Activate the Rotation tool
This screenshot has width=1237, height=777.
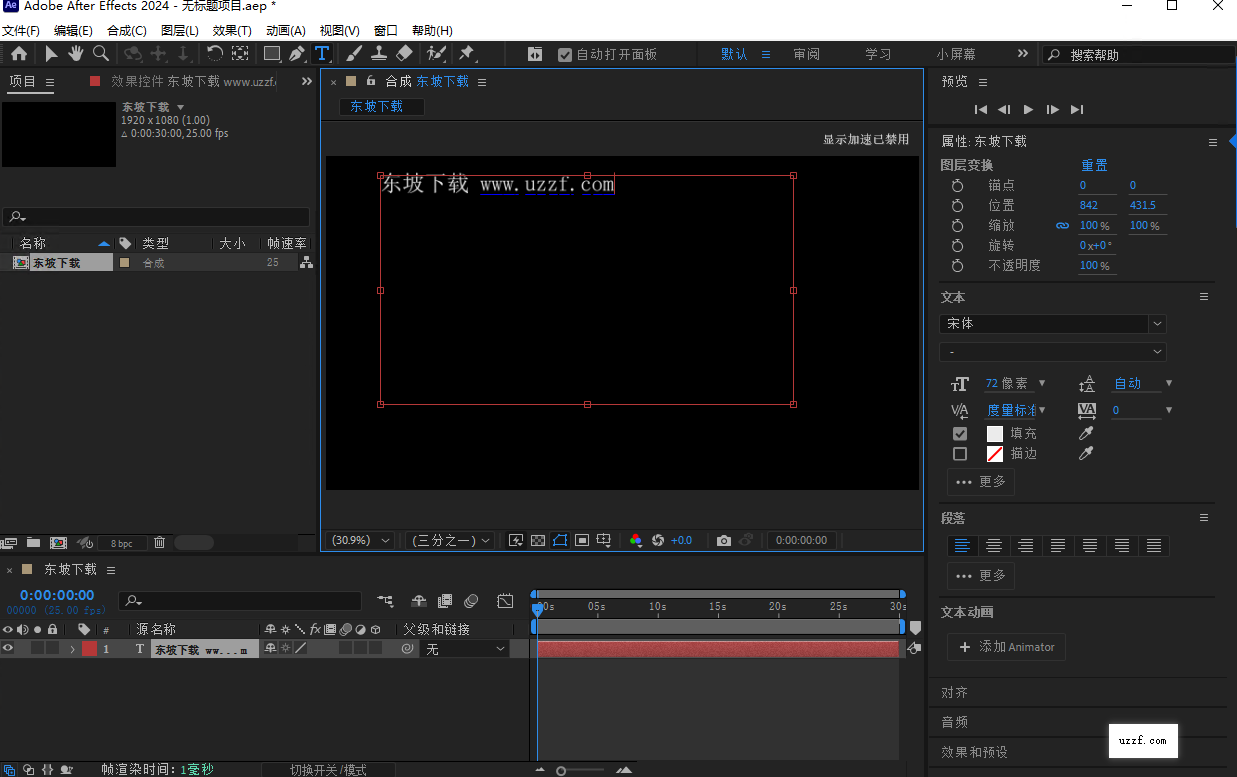(x=214, y=53)
